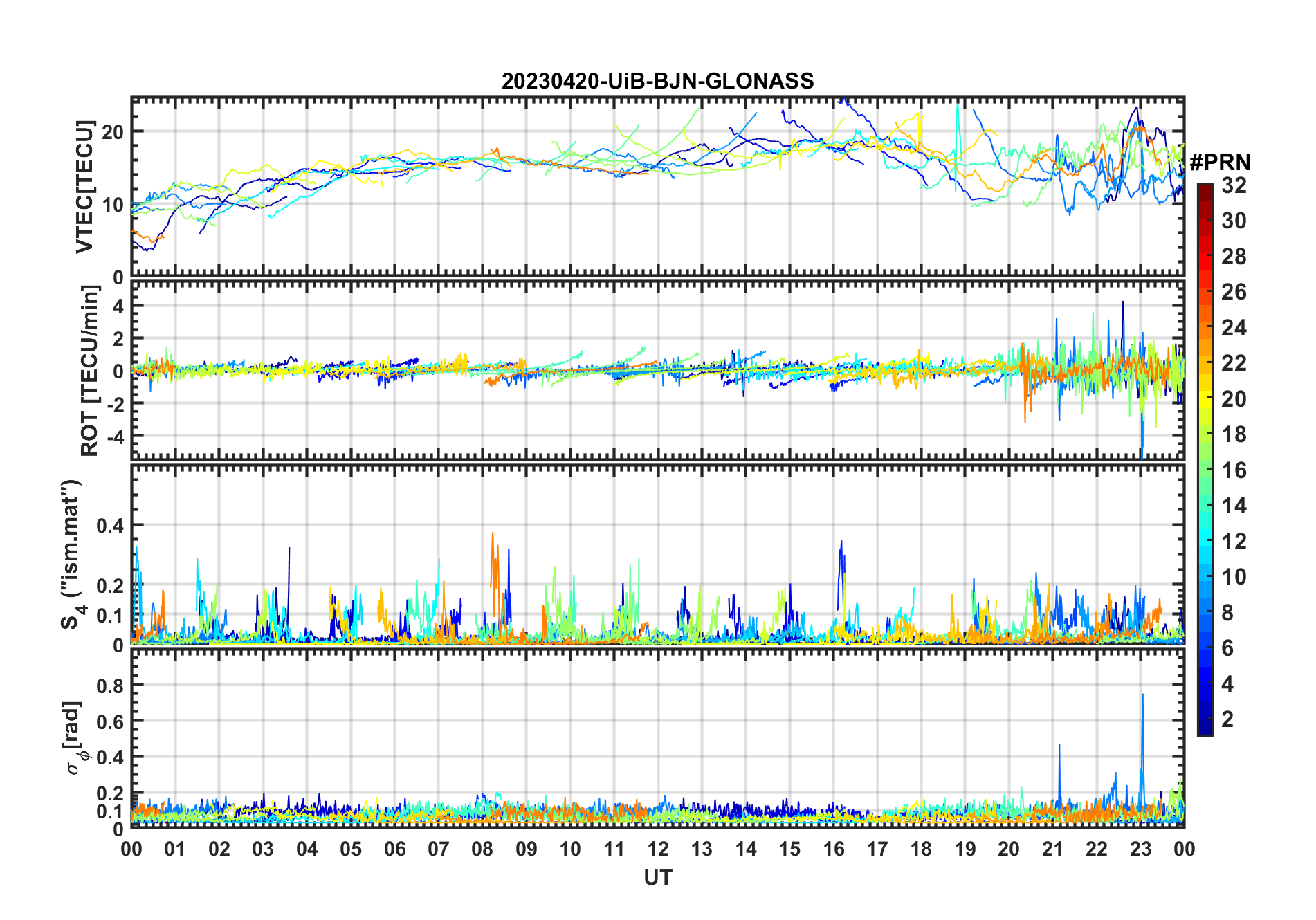Pick the dark red top of the PRN colorbar
The image size is (1316, 920).
click(1205, 189)
